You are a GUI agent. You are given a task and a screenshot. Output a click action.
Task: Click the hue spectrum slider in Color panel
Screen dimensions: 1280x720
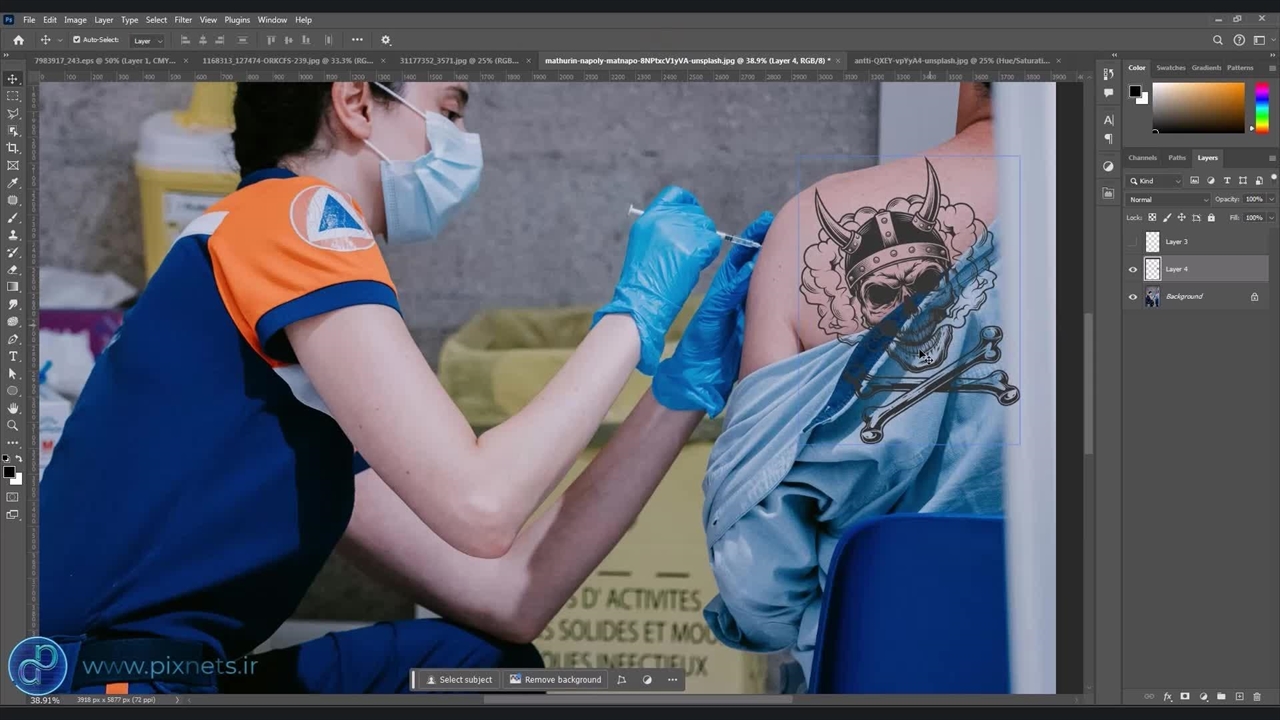click(x=1262, y=107)
